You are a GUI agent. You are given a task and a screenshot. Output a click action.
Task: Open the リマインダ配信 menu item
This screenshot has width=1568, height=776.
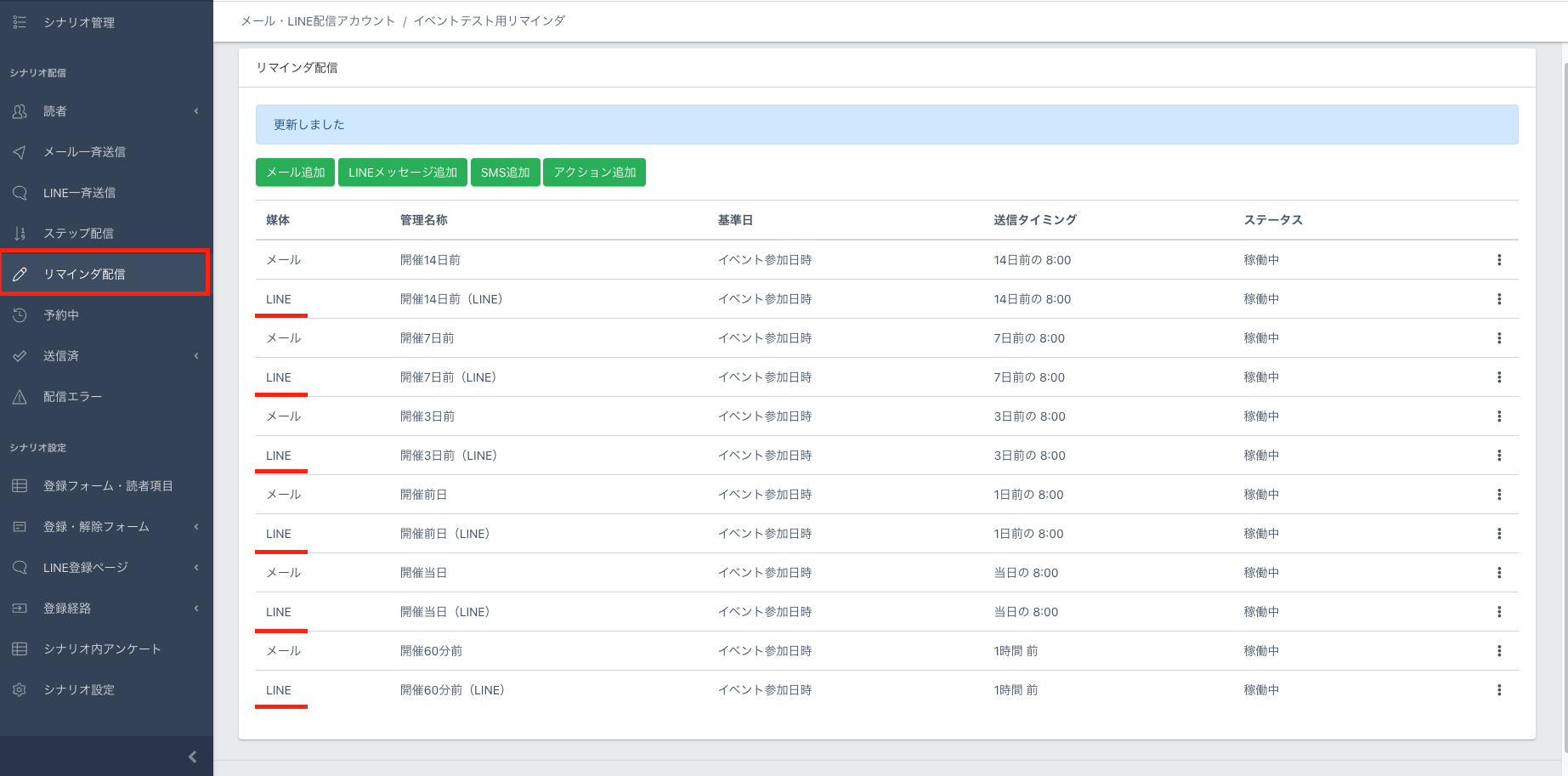point(84,274)
